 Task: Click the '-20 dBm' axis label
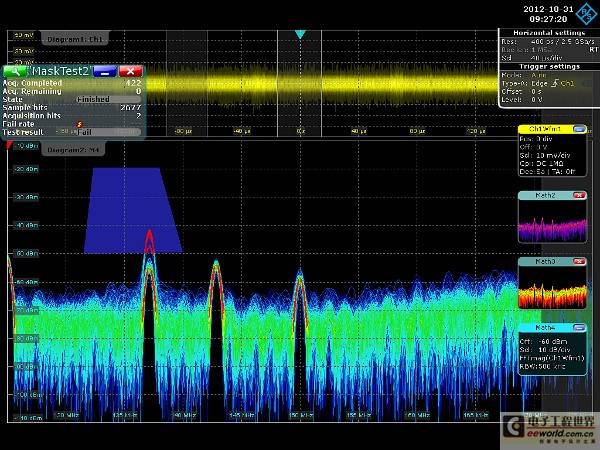(x=26, y=169)
